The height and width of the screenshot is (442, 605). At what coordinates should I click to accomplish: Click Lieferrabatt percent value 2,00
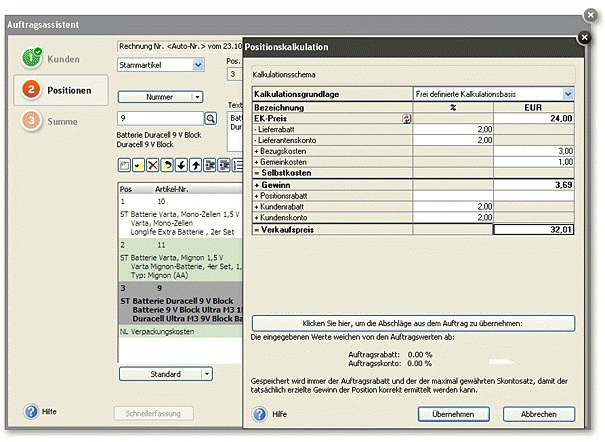point(453,129)
